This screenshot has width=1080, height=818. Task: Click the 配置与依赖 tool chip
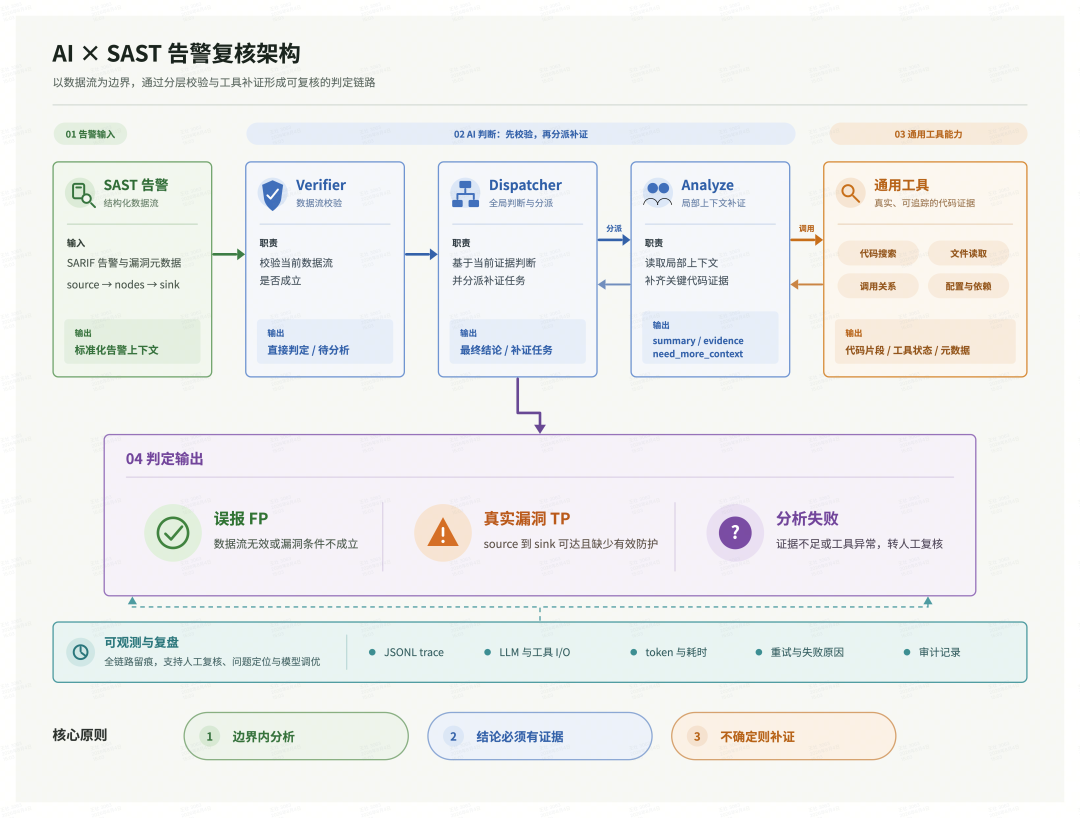[968, 286]
